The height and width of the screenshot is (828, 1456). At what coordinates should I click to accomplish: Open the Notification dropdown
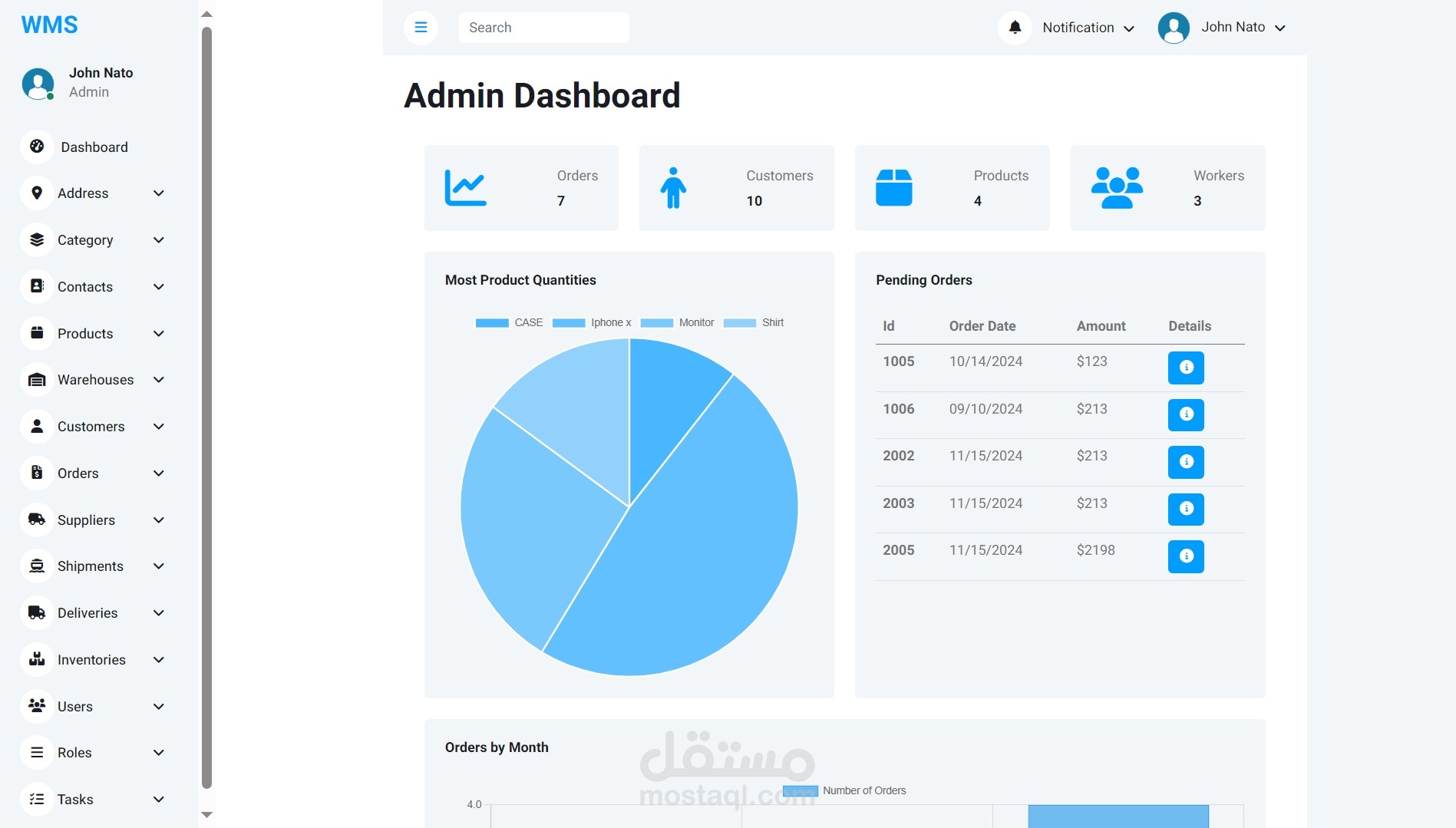(x=1068, y=28)
